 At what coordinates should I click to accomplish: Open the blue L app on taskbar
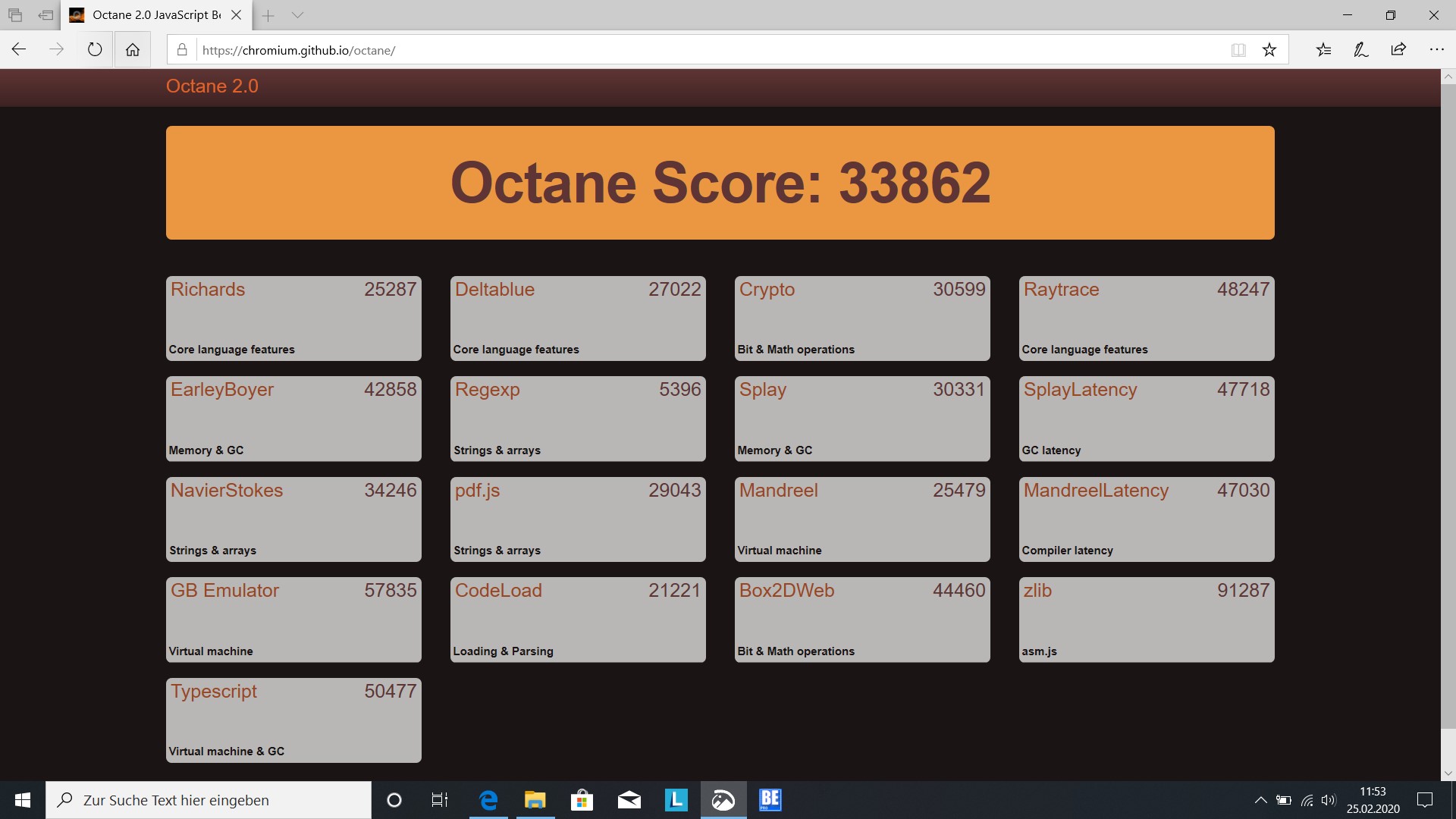pyautogui.click(x=676, y=800)
